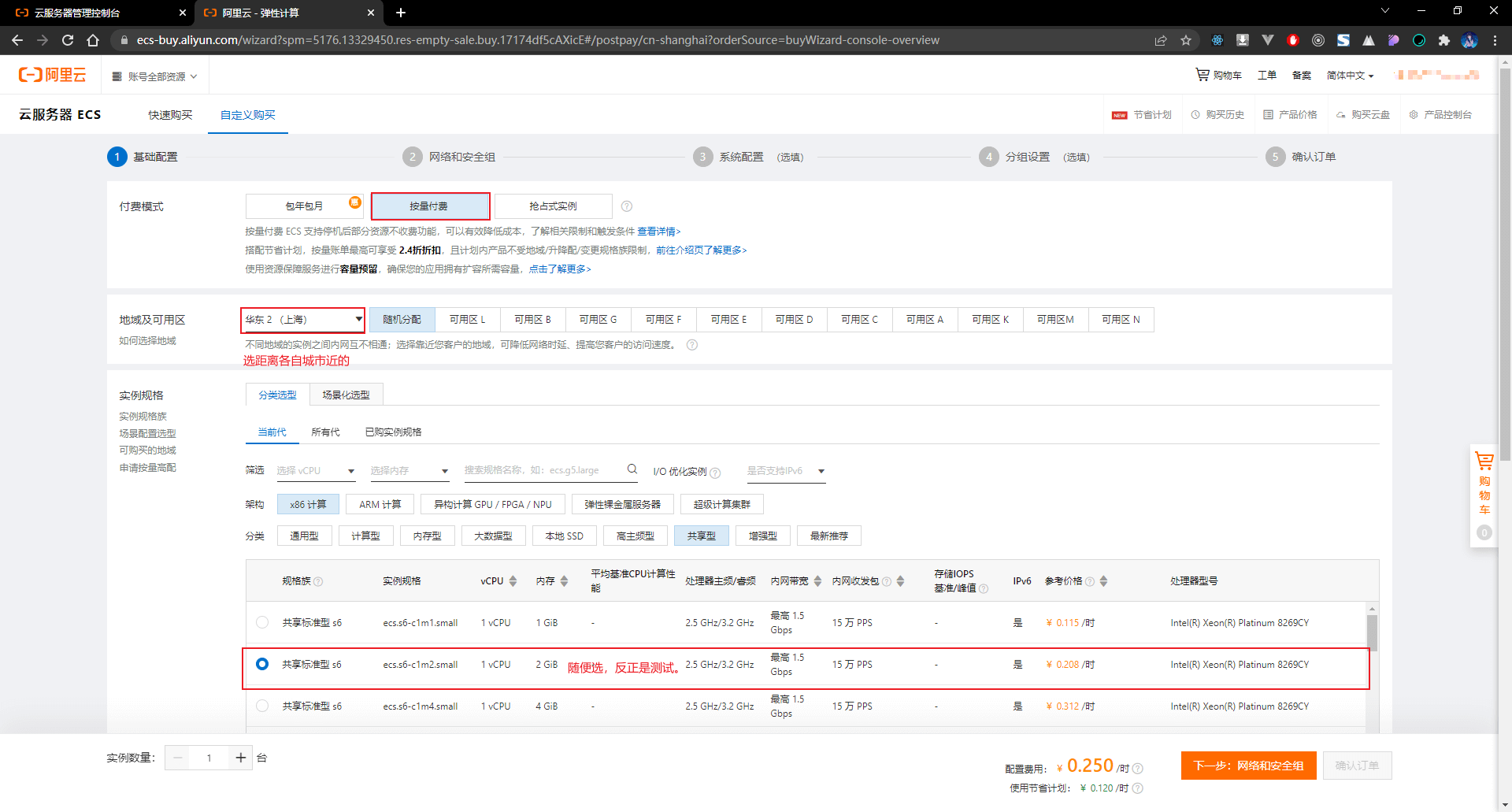The width and height of the screenshot is (1512, 812).
Task: Select random zone assignment (随机分配)
Action: (402, 320)
